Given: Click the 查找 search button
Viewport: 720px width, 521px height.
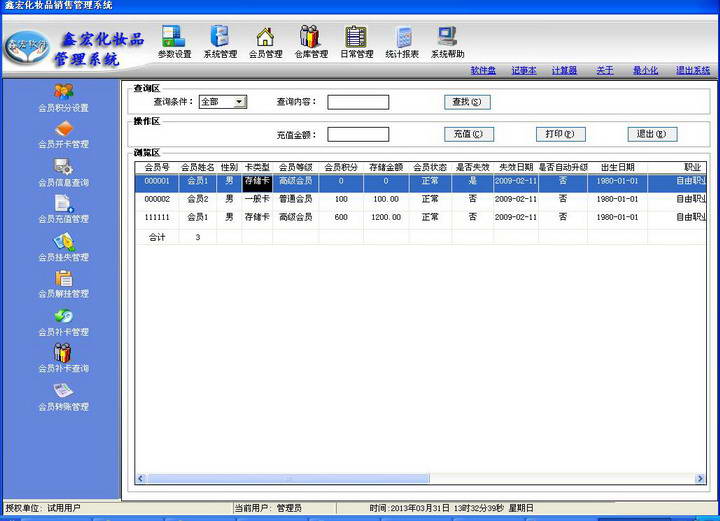Looking at the screenshot, I should tap(467, 102).
